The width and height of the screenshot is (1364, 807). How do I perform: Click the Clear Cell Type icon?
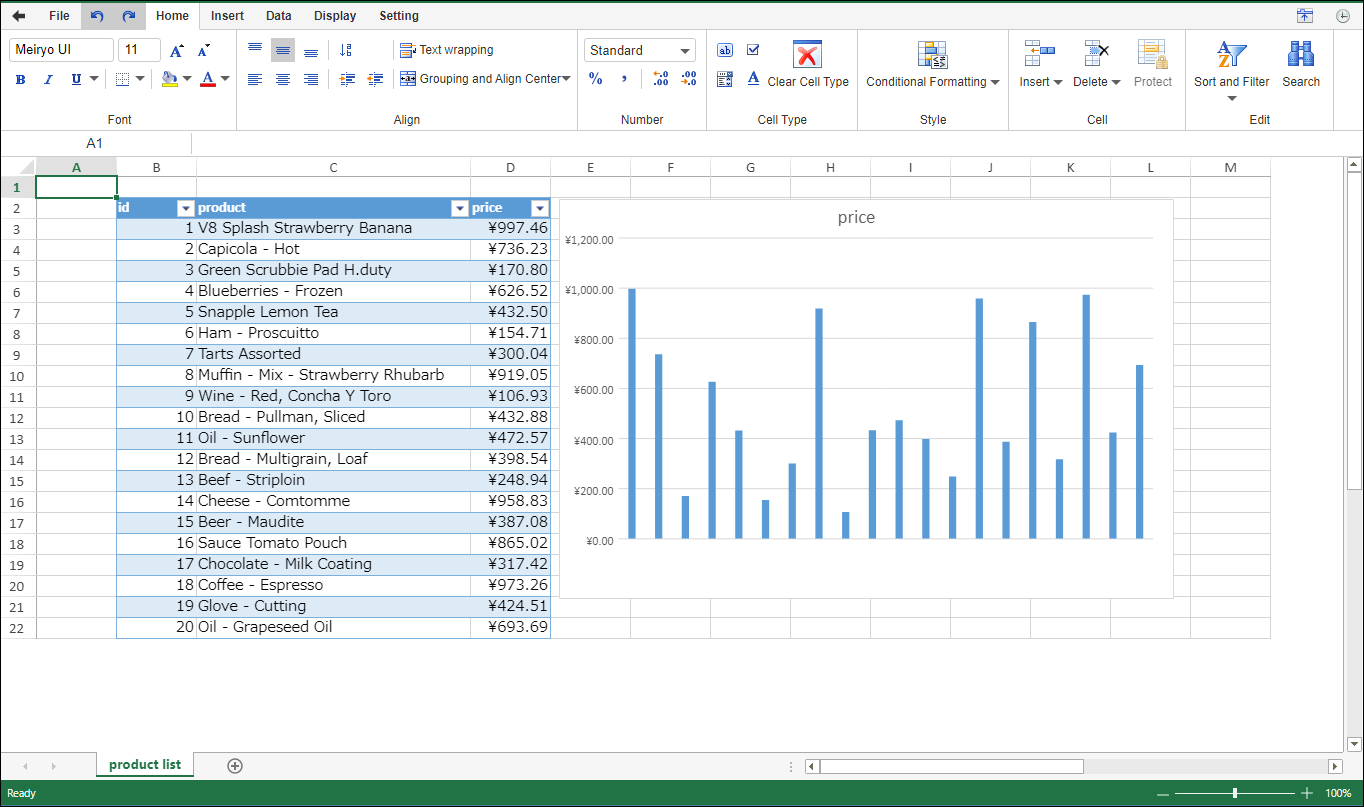click(807, 54)
